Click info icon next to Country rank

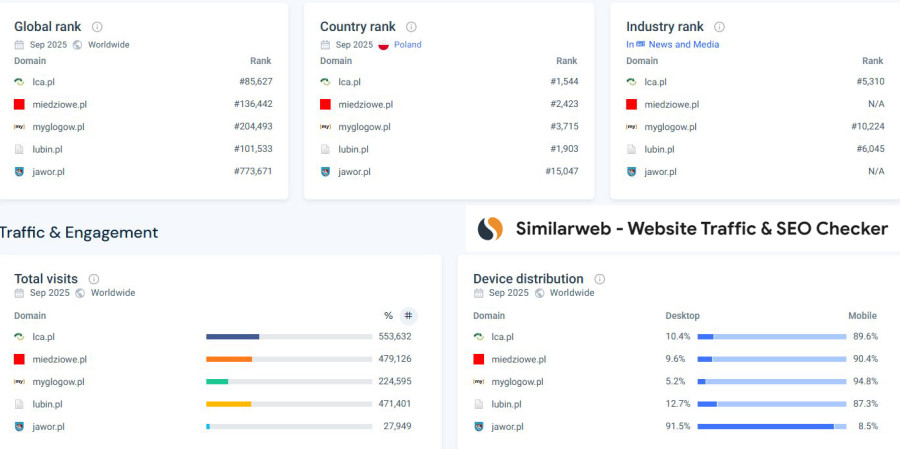point(411,27)
